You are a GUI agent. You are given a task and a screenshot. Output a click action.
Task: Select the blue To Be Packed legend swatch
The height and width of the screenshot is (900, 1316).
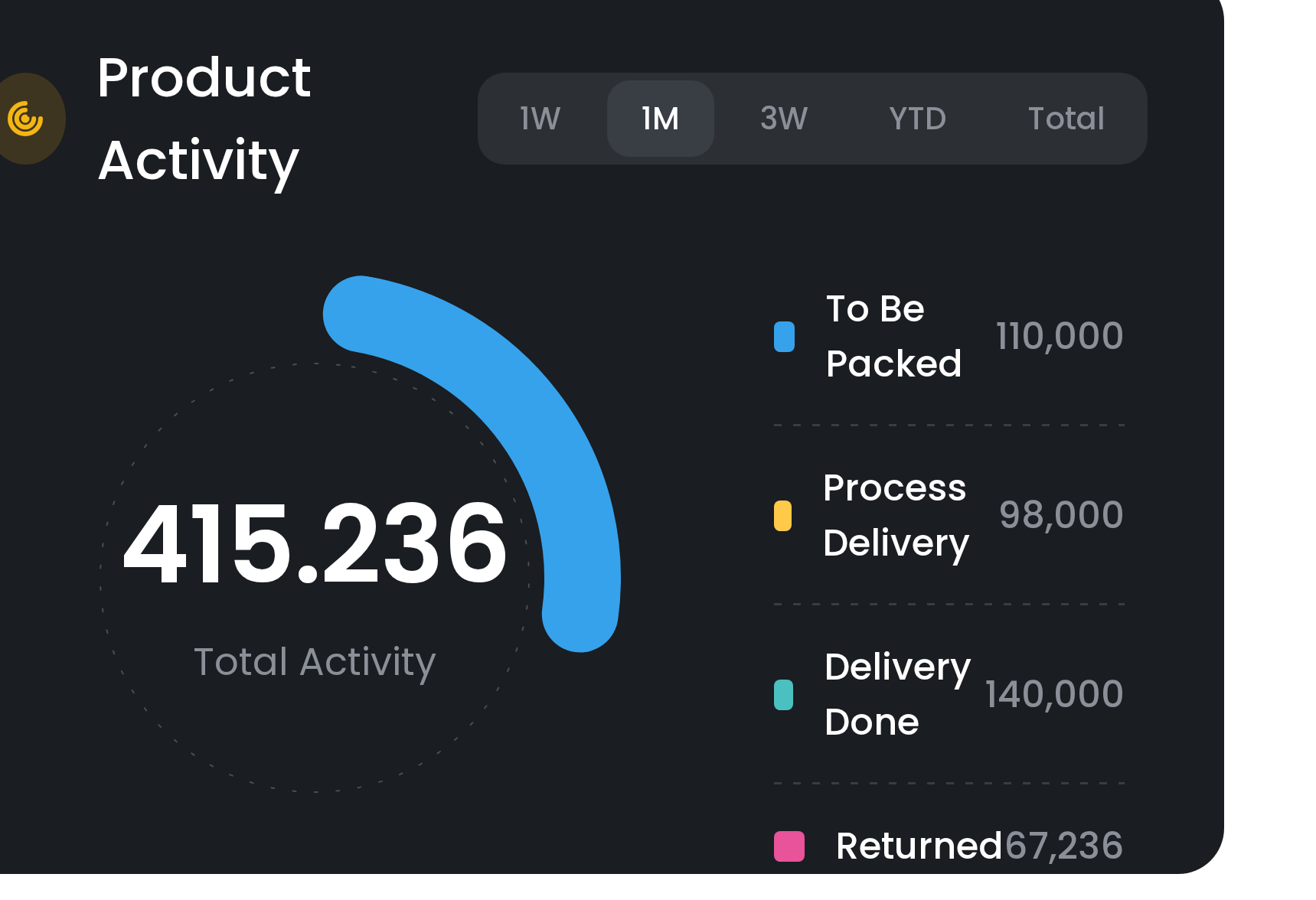point(784,336)
